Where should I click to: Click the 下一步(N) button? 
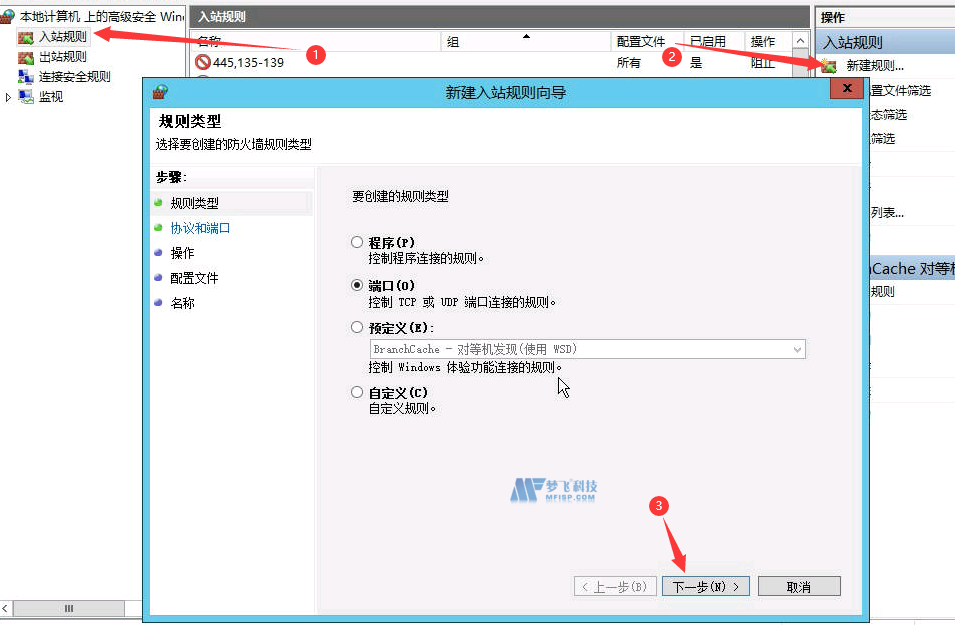705,585
